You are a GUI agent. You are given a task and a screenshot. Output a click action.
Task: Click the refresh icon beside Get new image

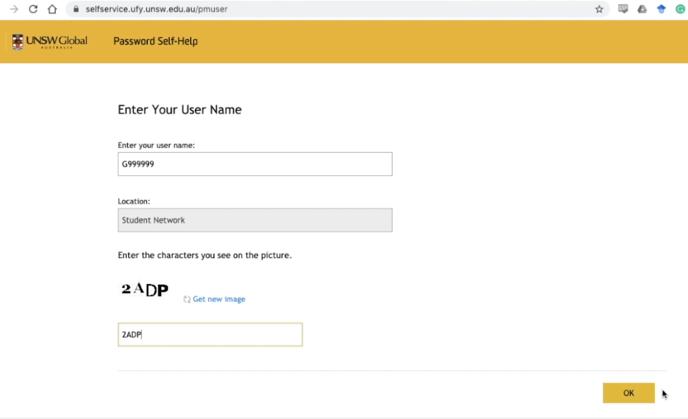coord(187,299)
